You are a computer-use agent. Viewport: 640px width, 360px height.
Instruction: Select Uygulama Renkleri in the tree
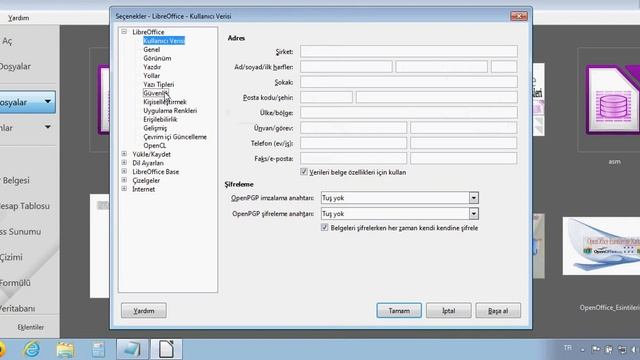tap(170, 111)
